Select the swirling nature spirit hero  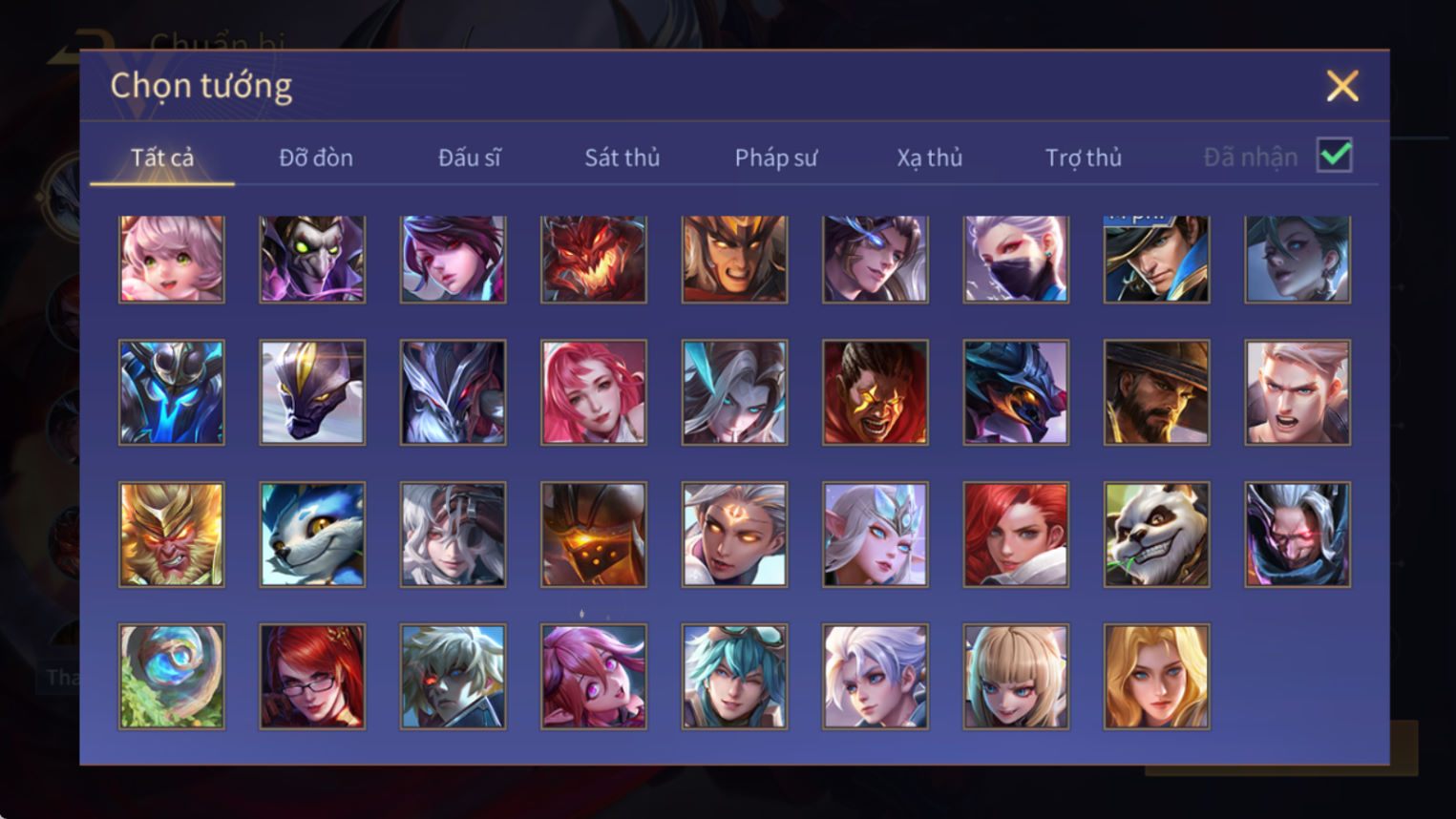172,677
